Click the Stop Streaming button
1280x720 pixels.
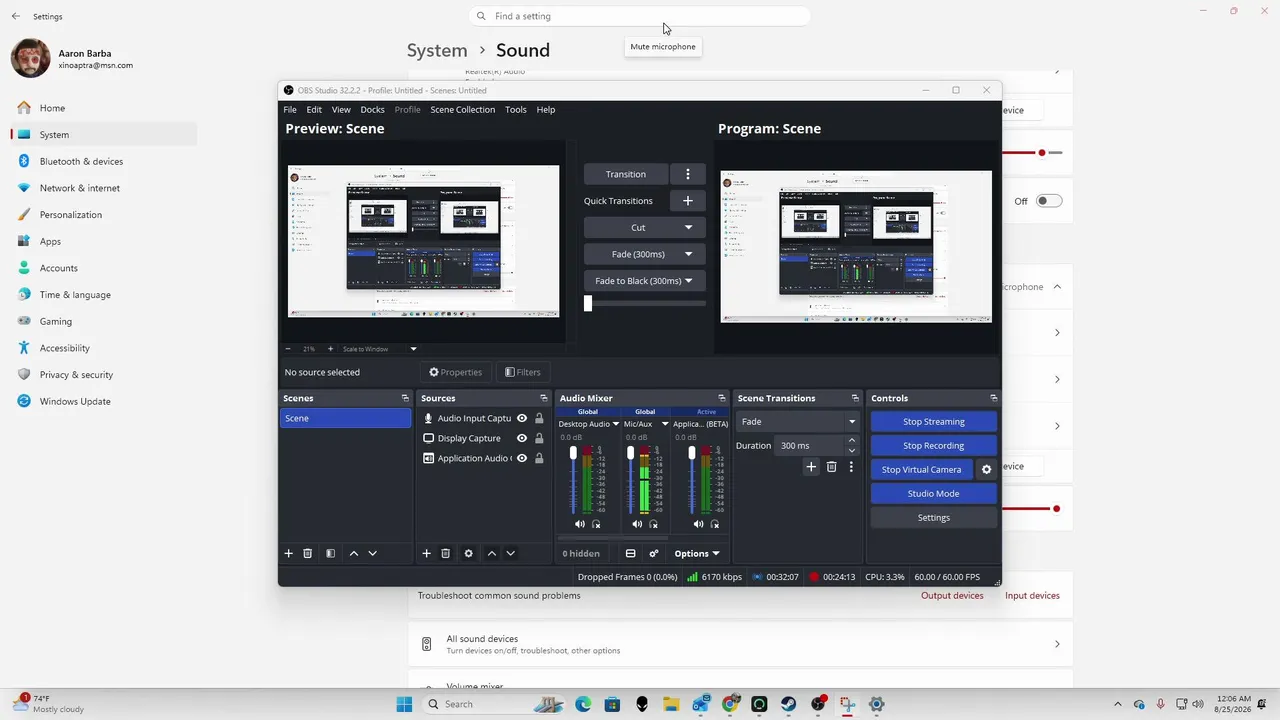pyautogui.click(x=934, y=422)
